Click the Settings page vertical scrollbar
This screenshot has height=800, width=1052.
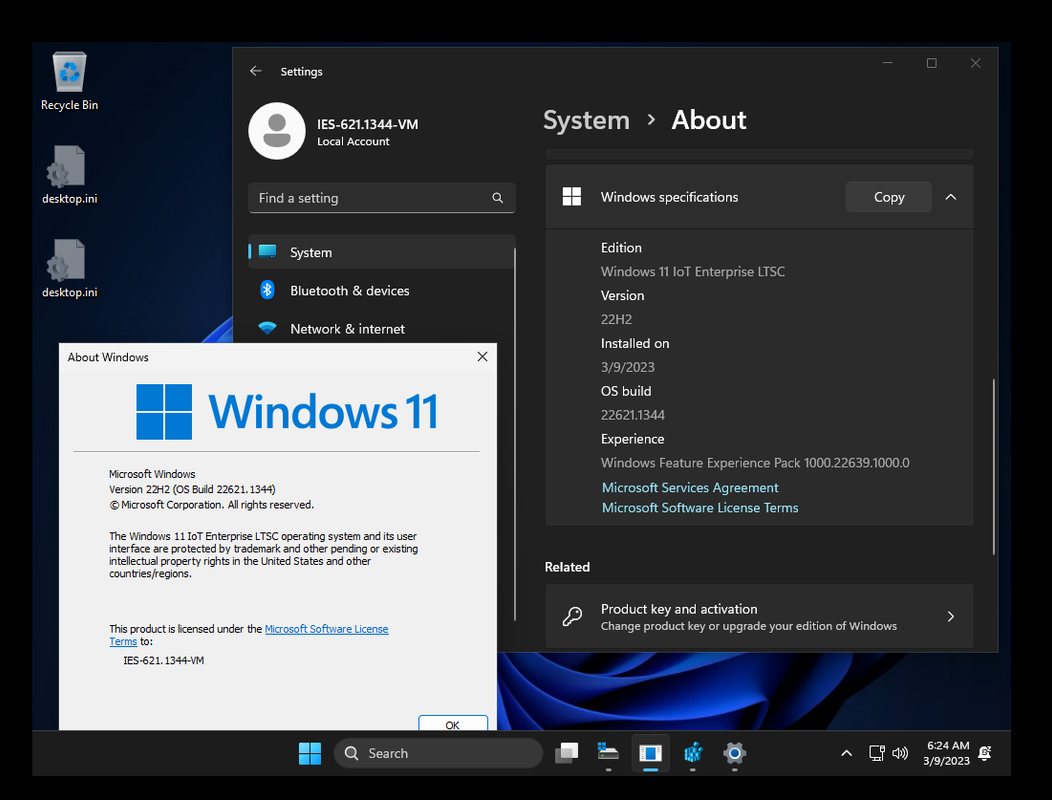993,466
